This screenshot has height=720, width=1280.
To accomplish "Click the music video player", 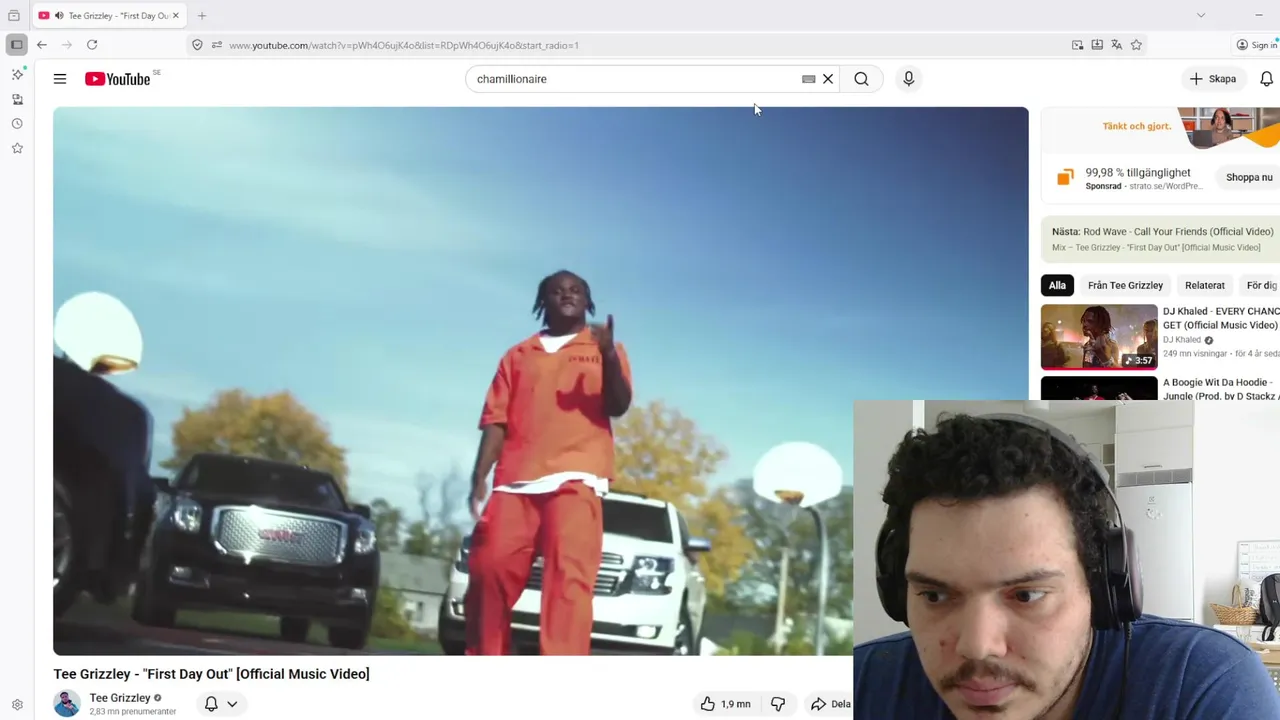I will pyautogui.click(x=540, y=381).
